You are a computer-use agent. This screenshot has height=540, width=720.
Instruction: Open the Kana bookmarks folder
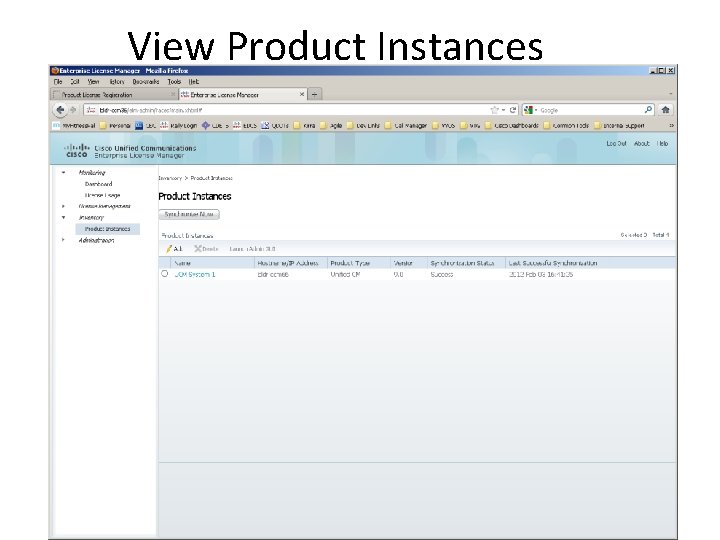(304, 125)
